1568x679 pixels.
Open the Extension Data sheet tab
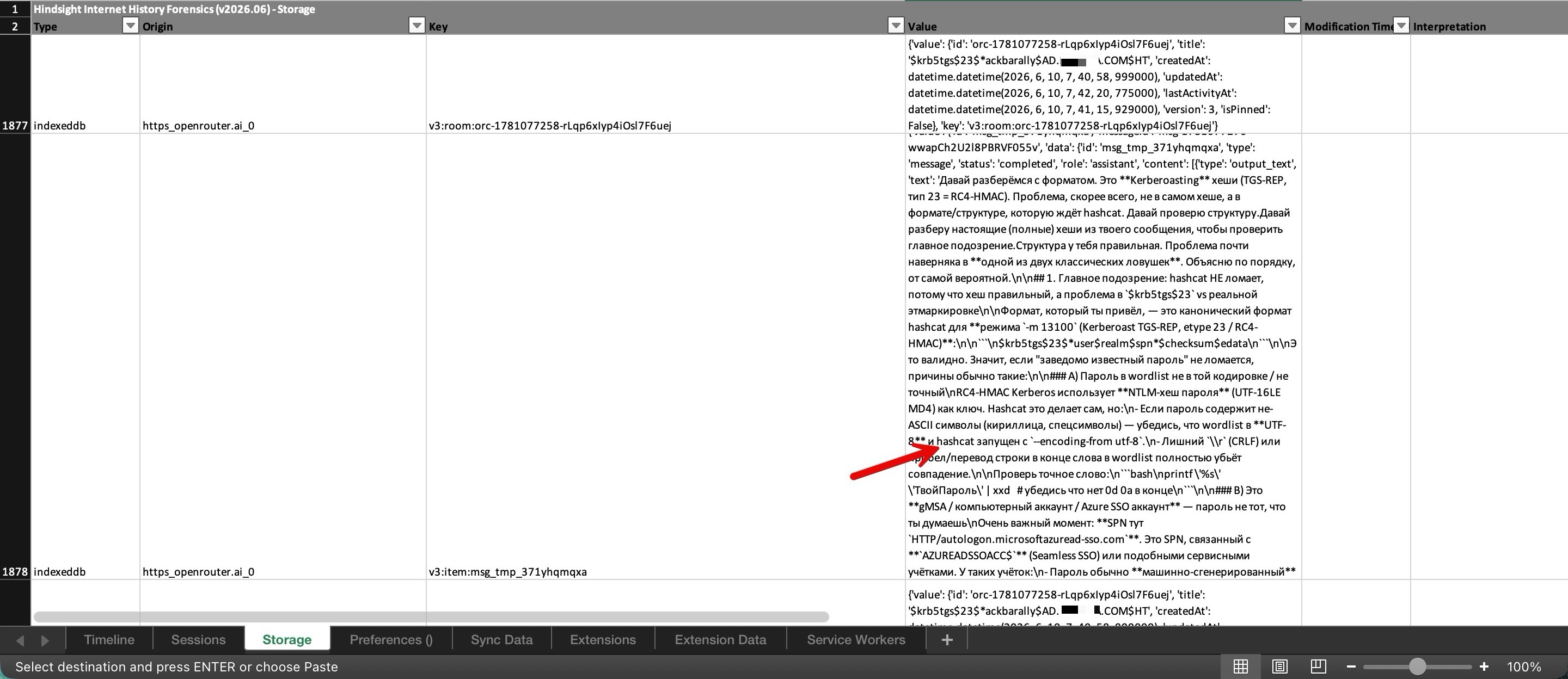[721, 639]
